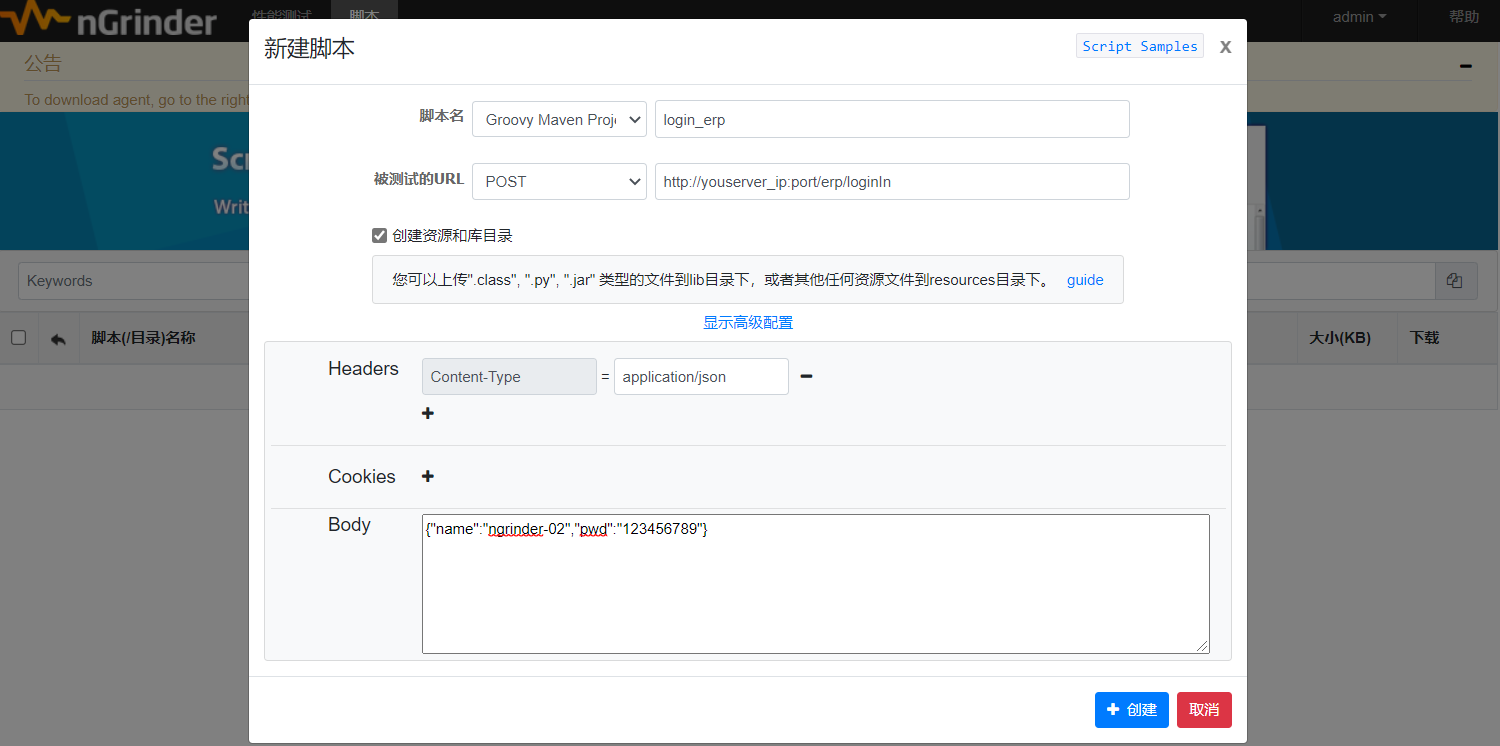Viewport: 1500px width, 746px height.
Task: Click the 取消 button
Action: [1203, 710]
